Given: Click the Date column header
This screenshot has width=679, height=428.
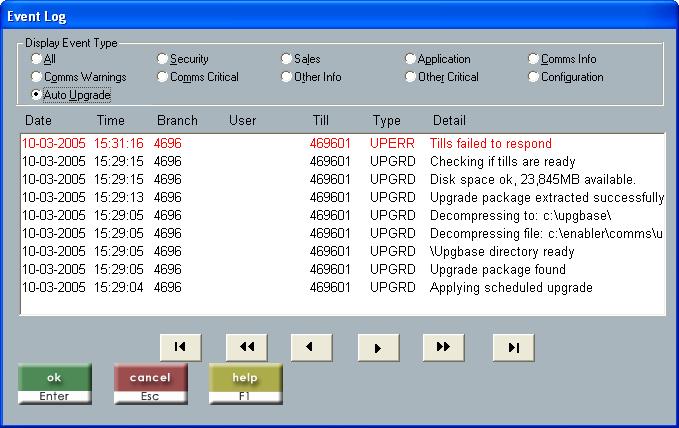Looking at the screenshot, I should [38, 120].
